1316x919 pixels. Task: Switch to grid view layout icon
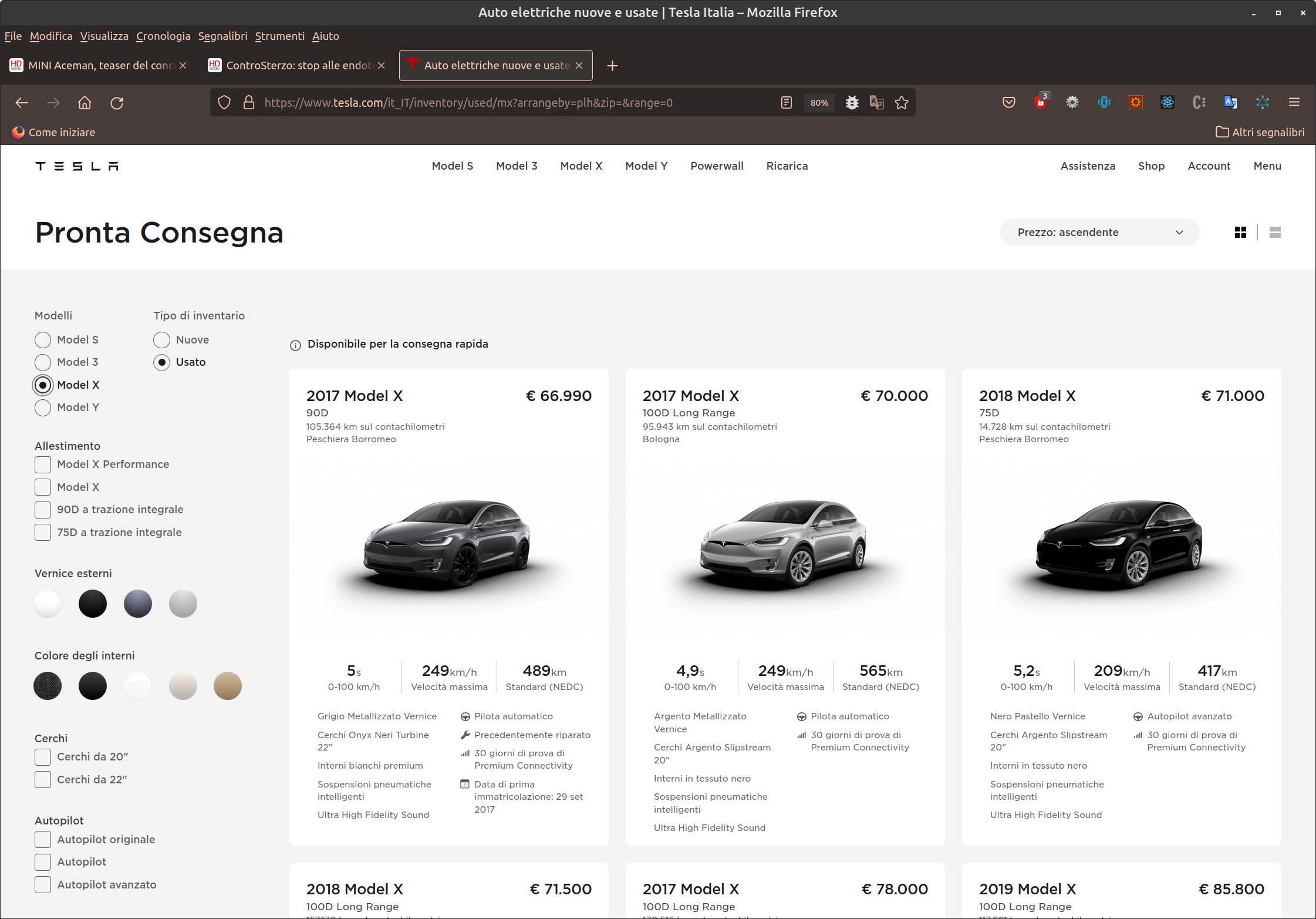tap(1240, 233)
